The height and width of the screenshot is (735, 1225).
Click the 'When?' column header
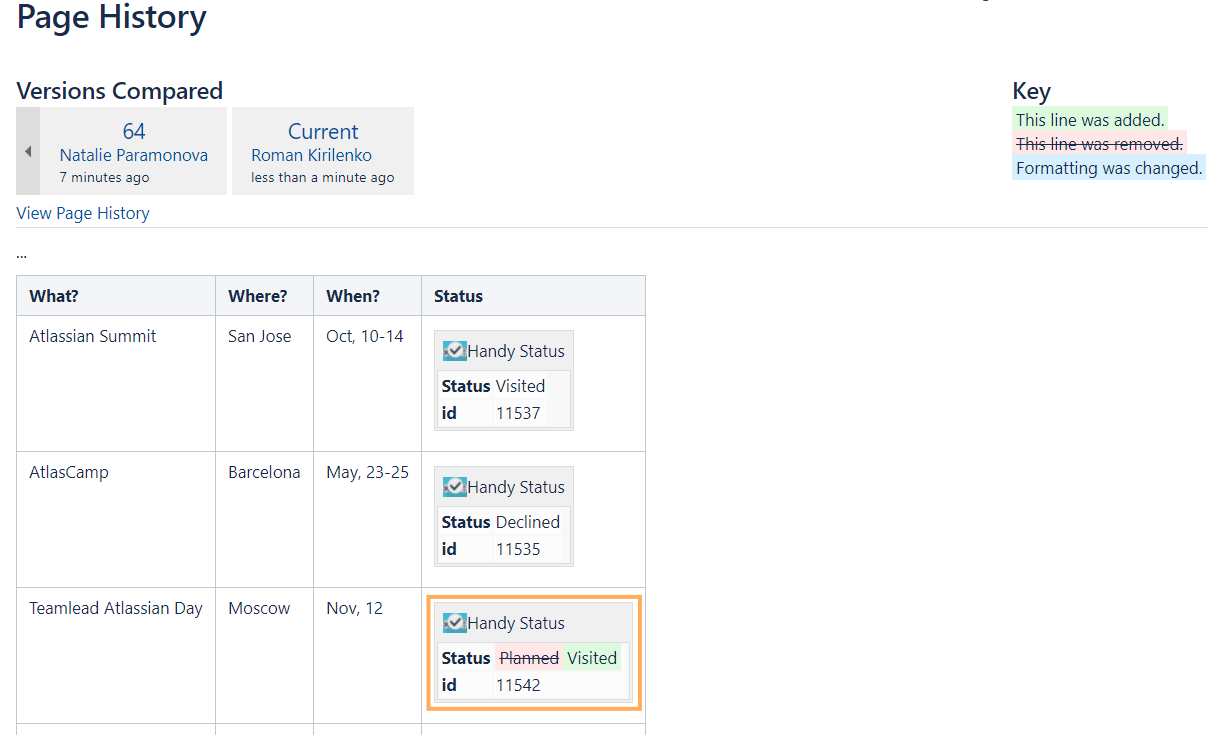point(353,296)
